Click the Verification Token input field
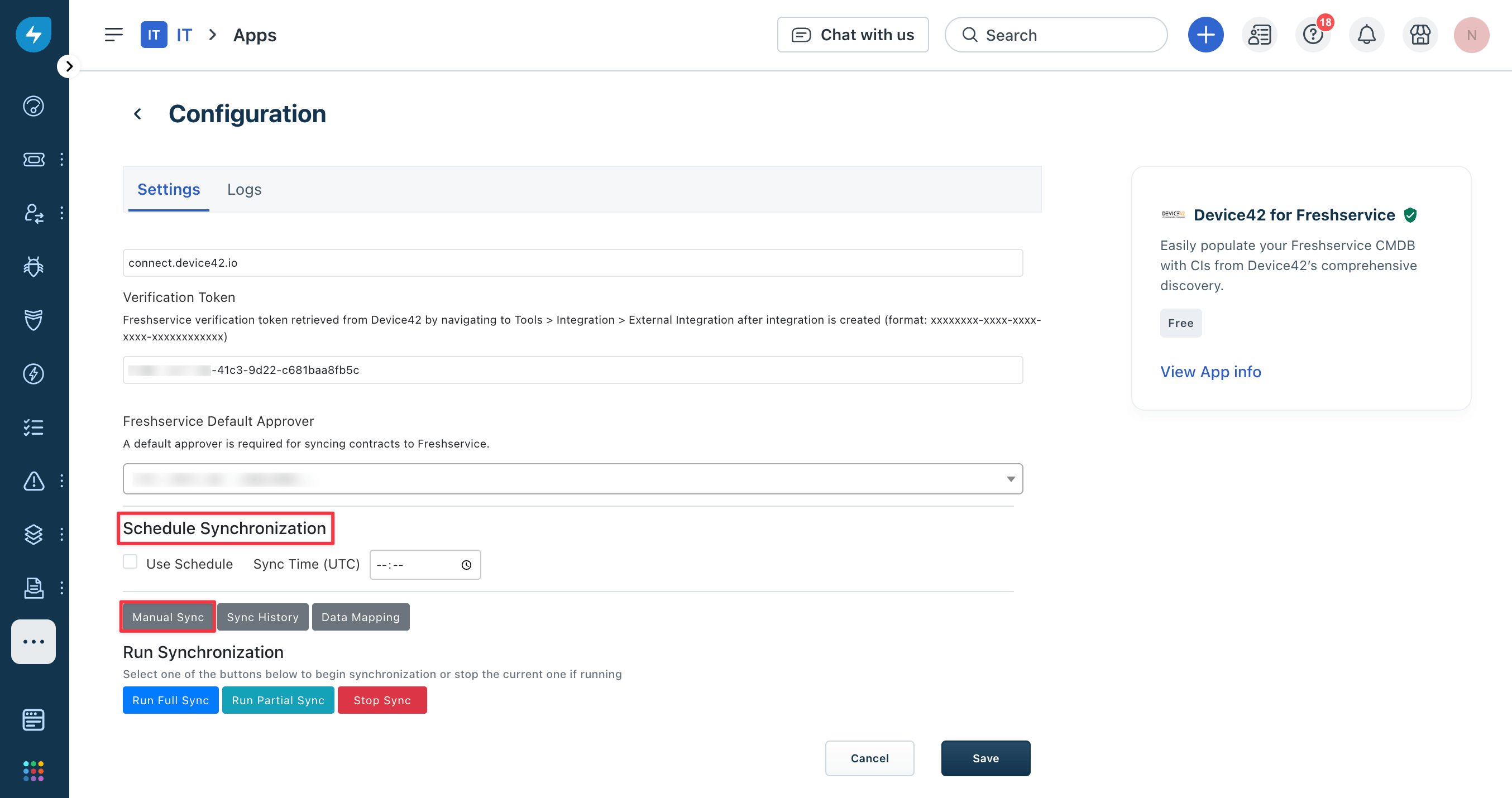This screenshot has height=798, width=1512. point(572,369)
